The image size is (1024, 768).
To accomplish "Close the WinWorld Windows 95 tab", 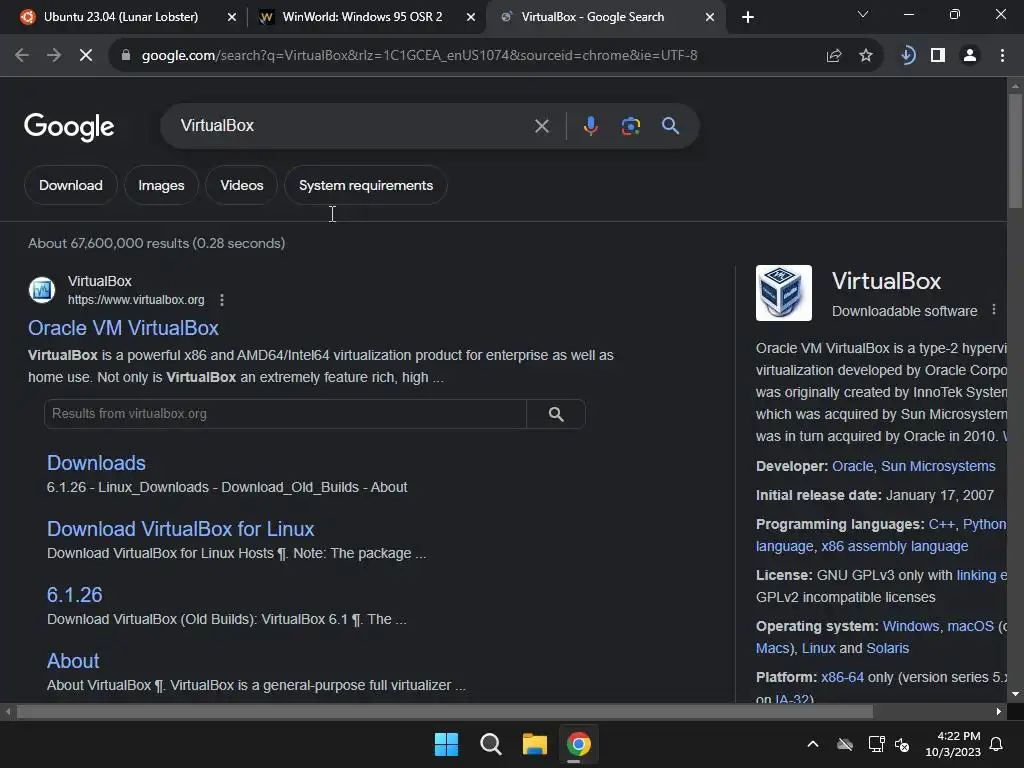I will pos(471,17).
